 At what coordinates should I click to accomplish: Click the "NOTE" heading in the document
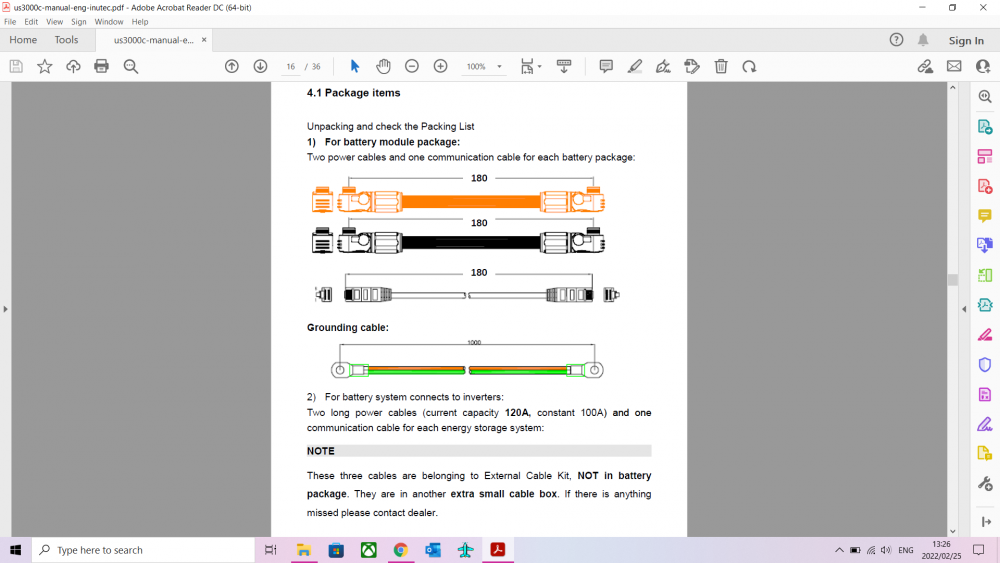[321, 451]
